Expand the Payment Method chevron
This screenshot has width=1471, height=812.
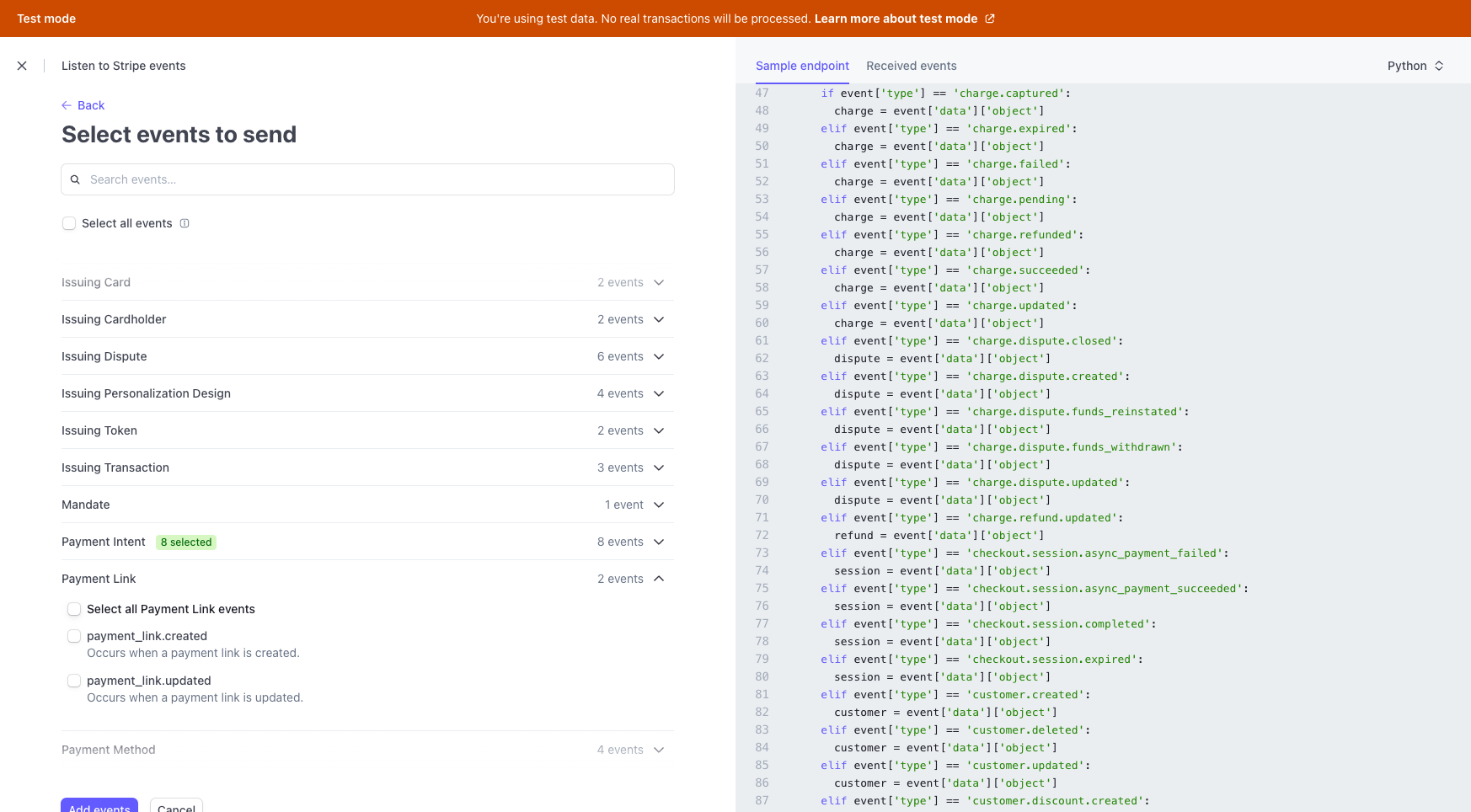(x=659, y=750)
